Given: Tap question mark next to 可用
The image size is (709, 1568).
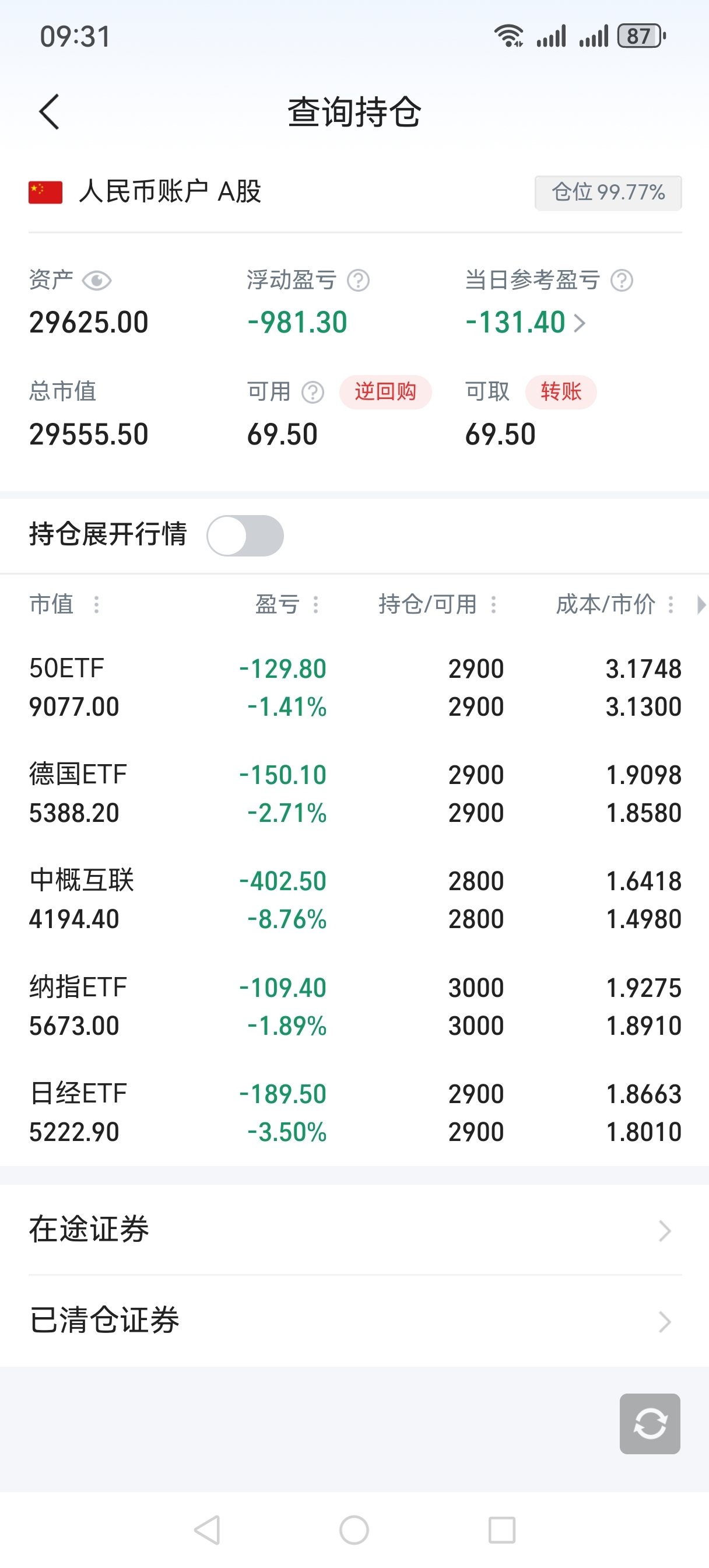Looking at the screenshot, I should (x=313, y=393).
